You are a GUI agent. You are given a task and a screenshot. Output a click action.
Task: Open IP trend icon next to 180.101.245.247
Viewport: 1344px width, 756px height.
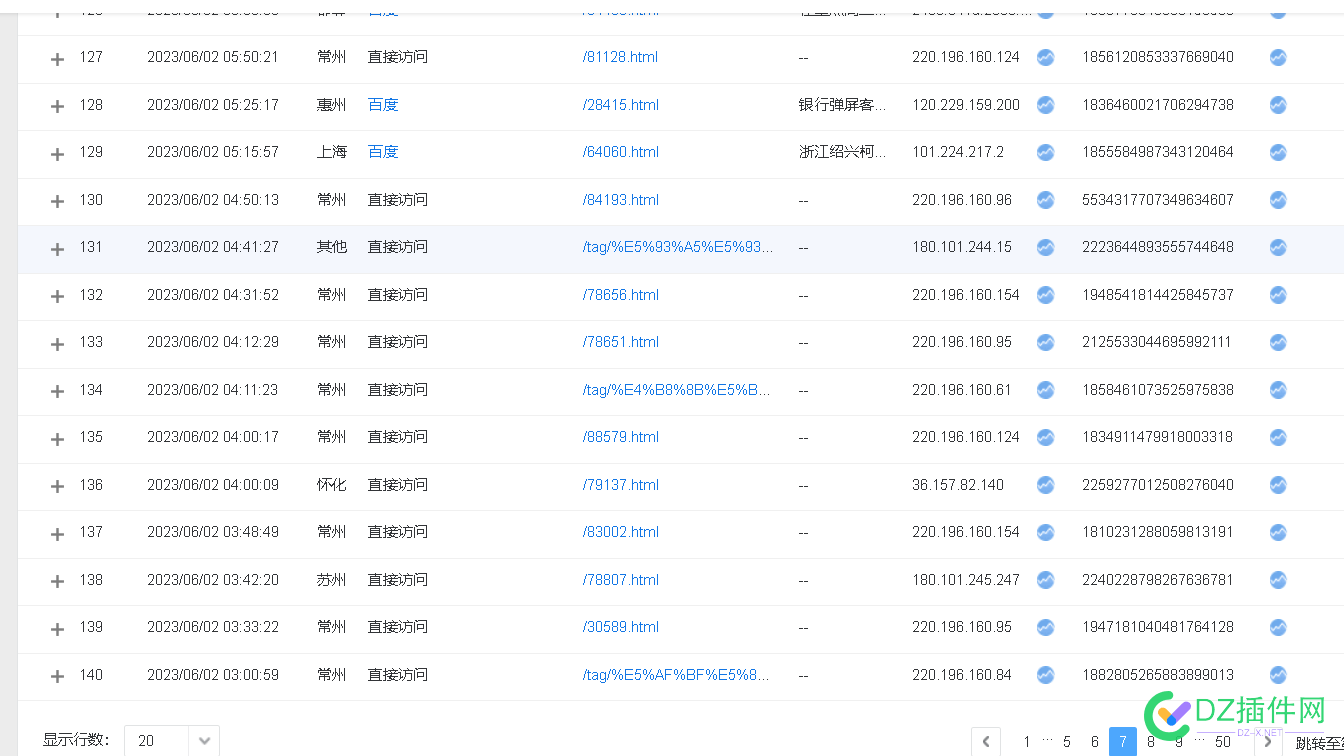[1045, 580]
